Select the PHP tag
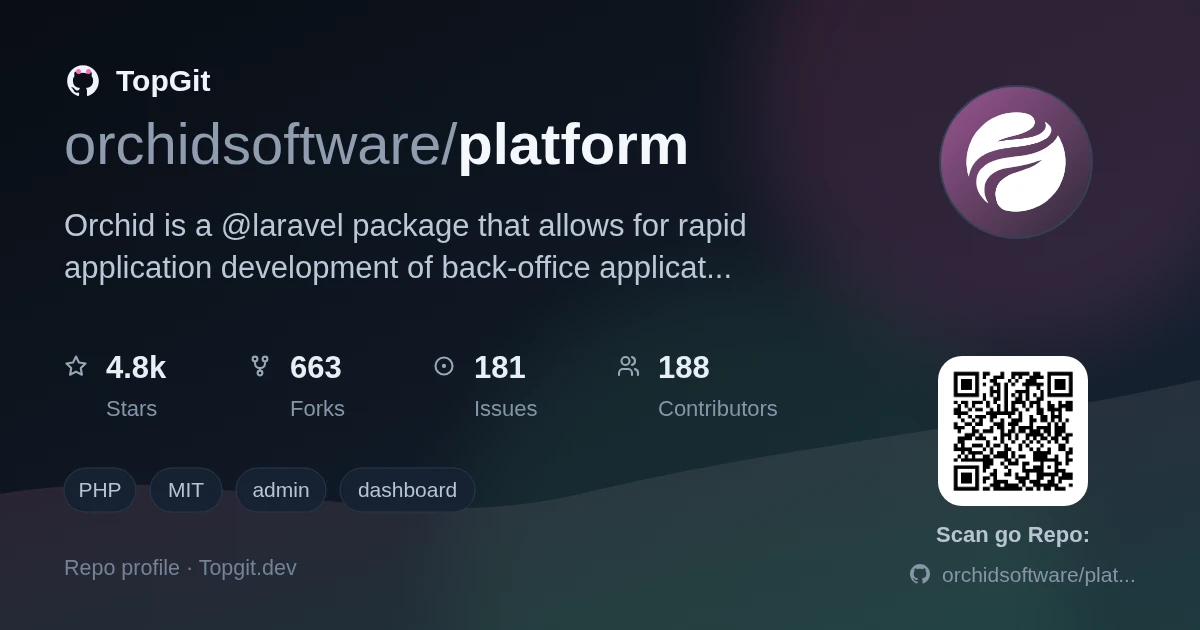1200x630 pixels. [100, 490]
